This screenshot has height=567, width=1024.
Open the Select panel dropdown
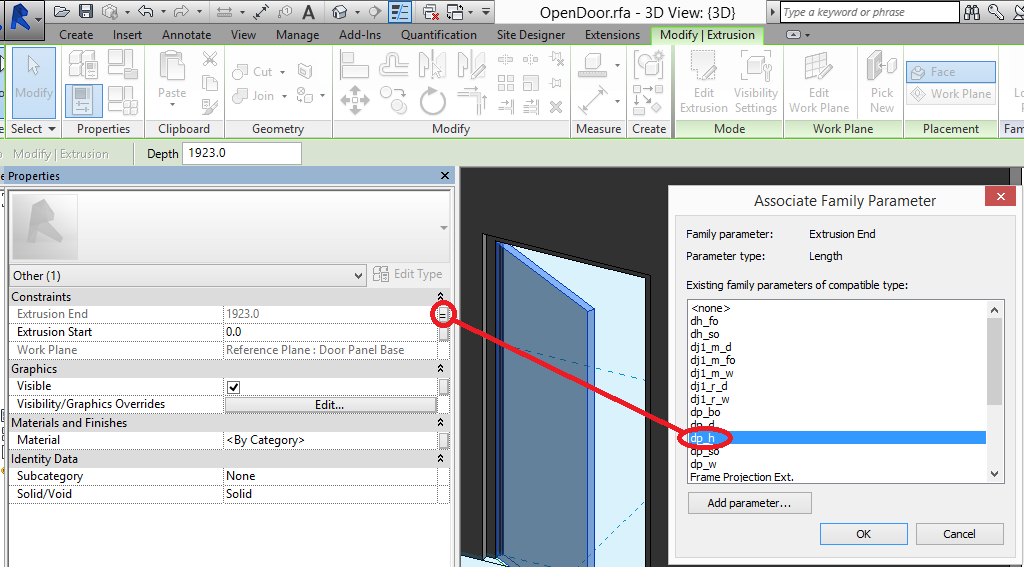[x=52, y=129]
